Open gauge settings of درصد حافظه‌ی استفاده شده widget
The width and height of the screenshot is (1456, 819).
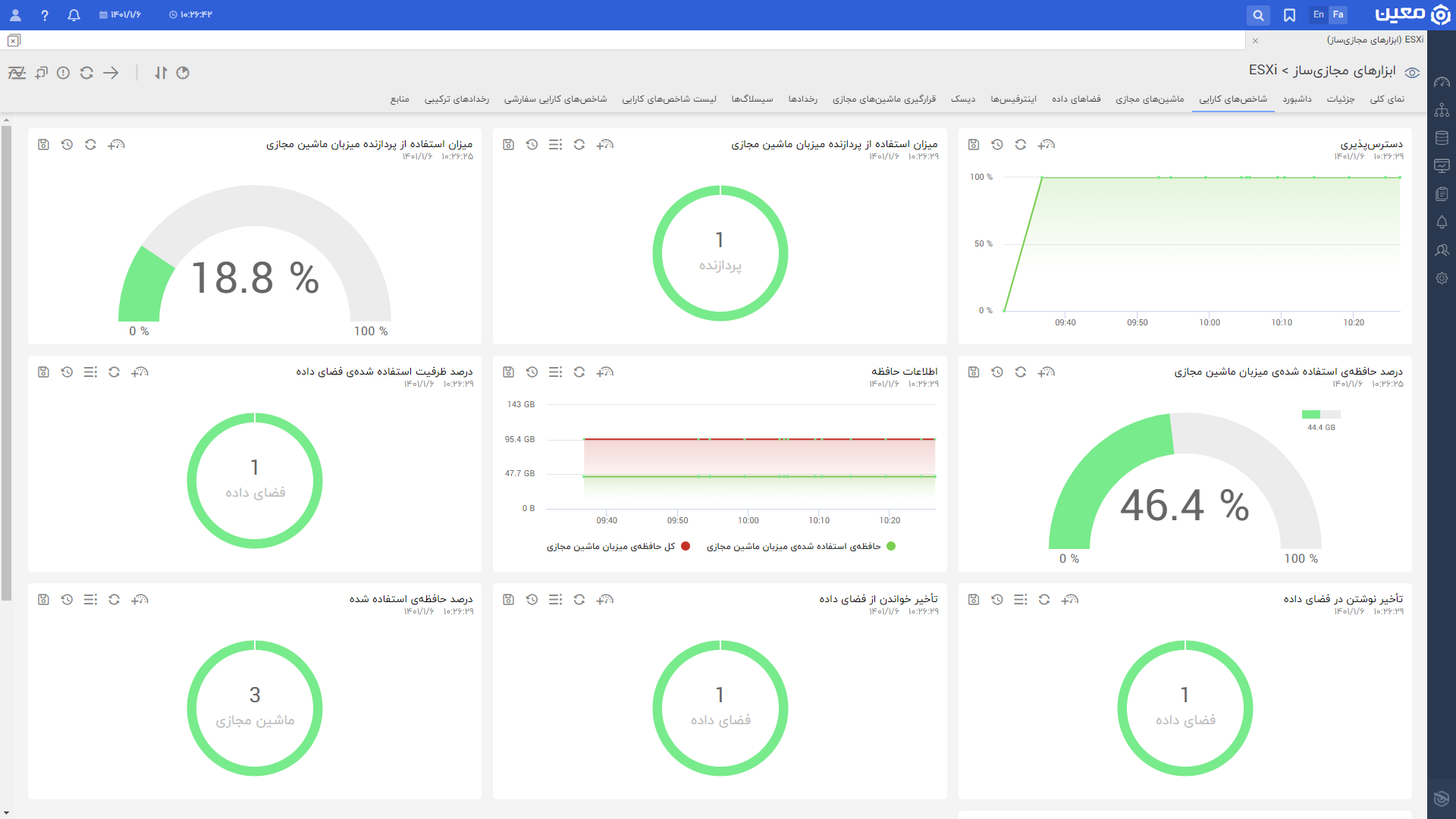[140, 599]
